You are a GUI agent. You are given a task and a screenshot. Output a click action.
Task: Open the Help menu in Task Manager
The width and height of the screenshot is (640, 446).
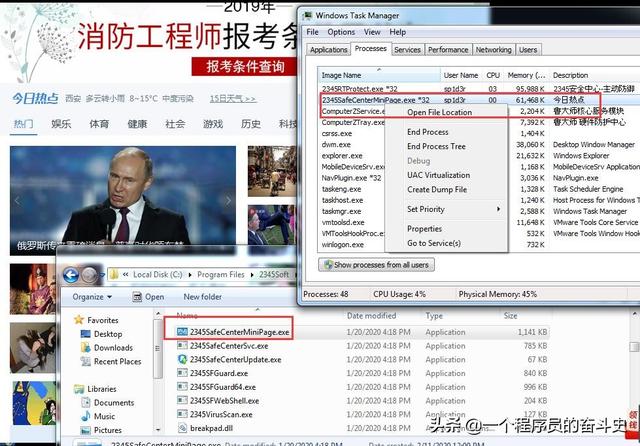(397, 32)
